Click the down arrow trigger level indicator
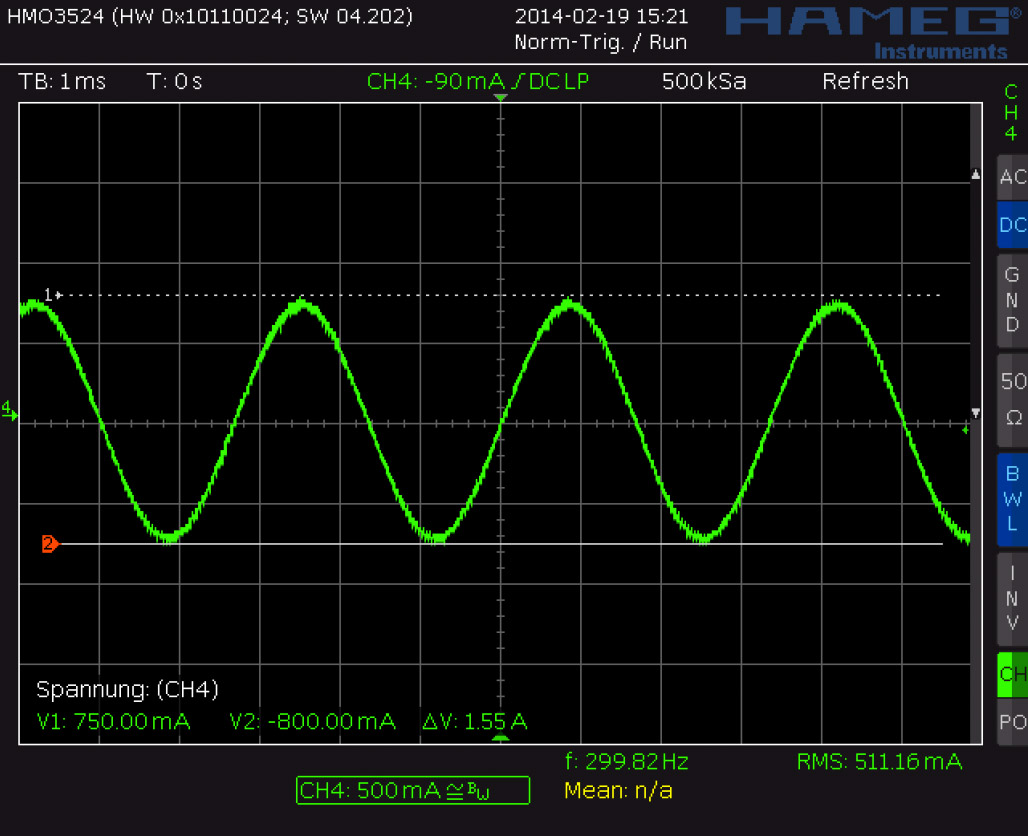 [x=977, y=412]
